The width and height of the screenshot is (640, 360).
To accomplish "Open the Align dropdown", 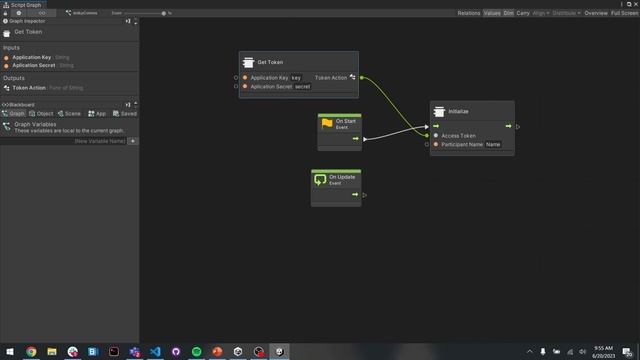I will coord(541,13).
